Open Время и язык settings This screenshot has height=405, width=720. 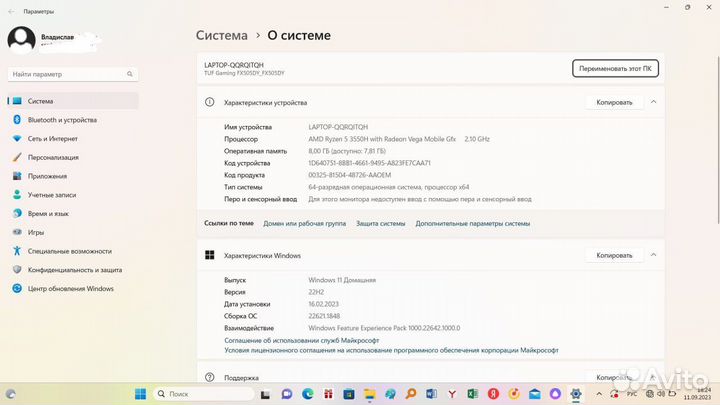pos(48,213)
